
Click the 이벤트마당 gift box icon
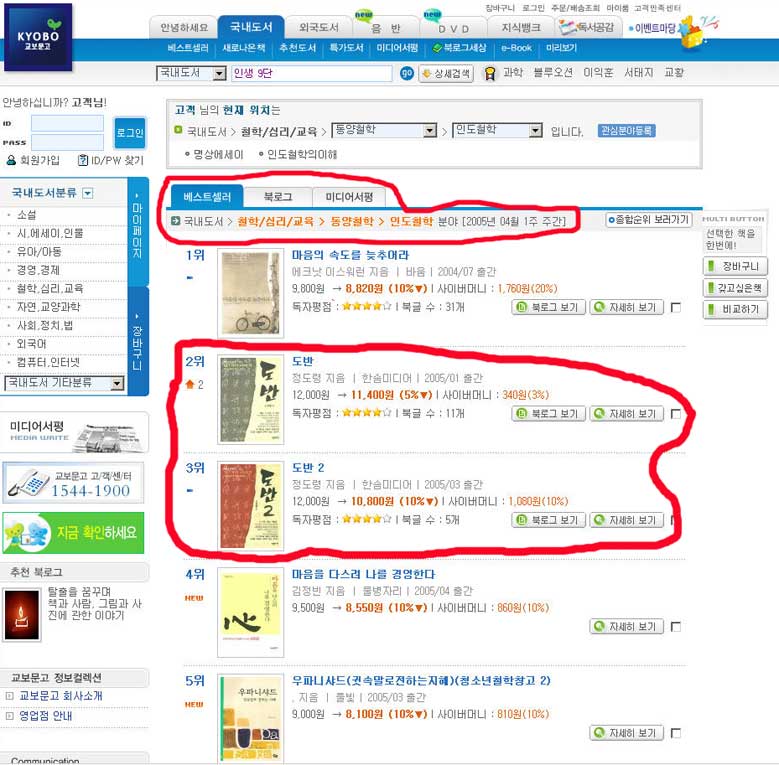click(x=693, y=34)
